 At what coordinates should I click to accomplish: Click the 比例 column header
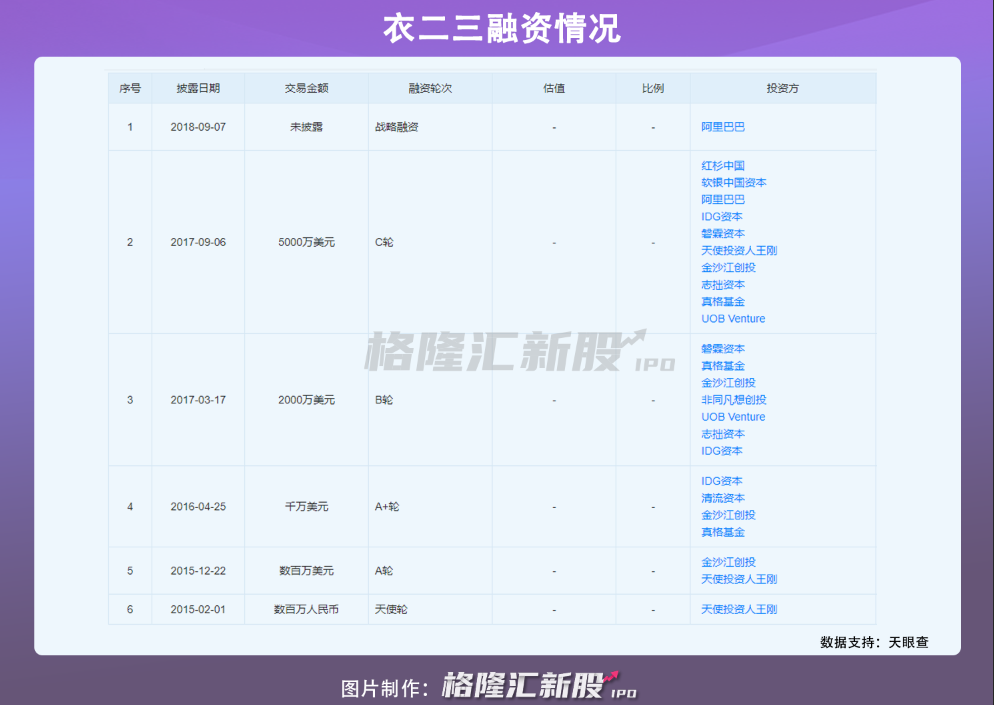pos(652,88)
